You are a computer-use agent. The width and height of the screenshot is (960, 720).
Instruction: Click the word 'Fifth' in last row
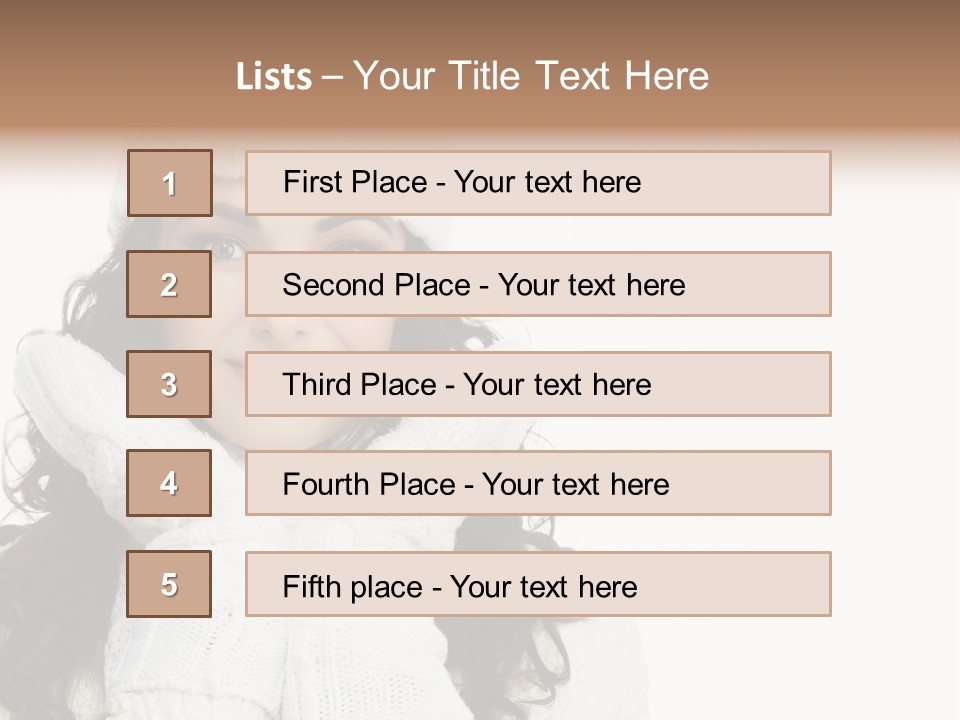click(x=312, y=586)
